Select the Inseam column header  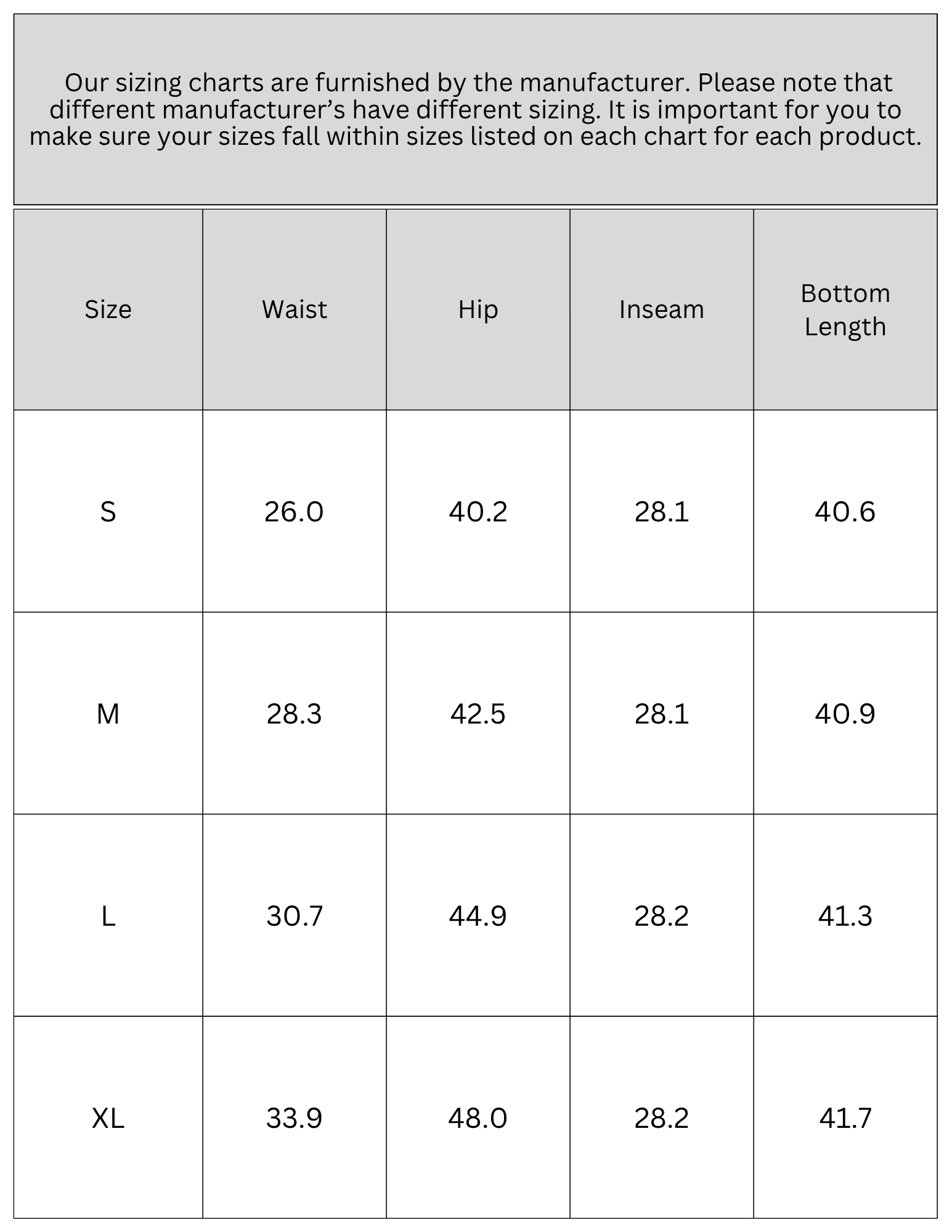coord(662,309)
